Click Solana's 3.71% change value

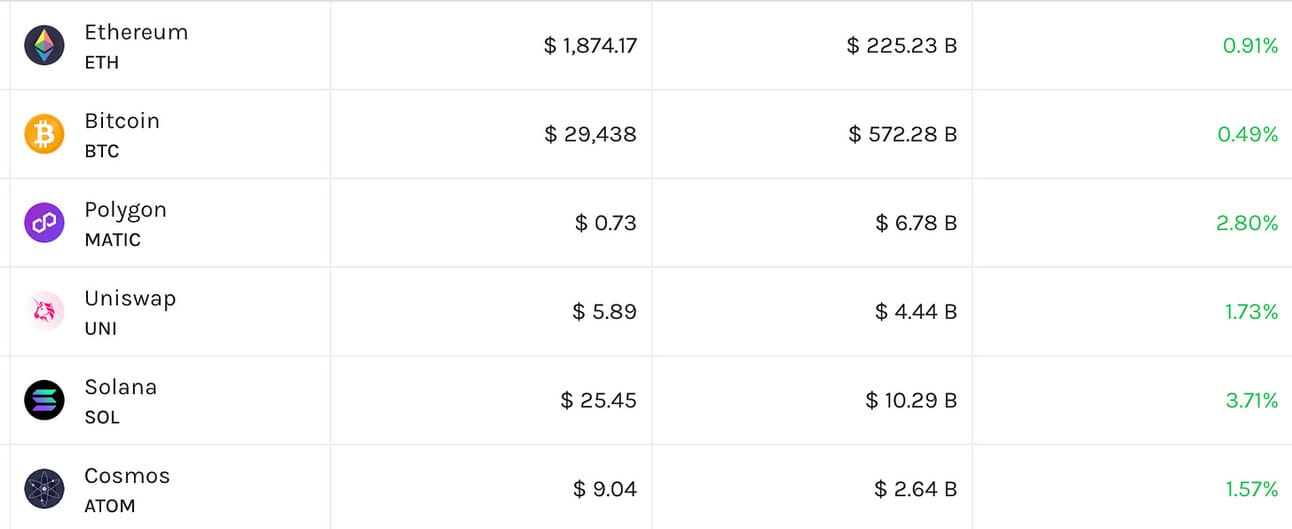point(1252,401)
